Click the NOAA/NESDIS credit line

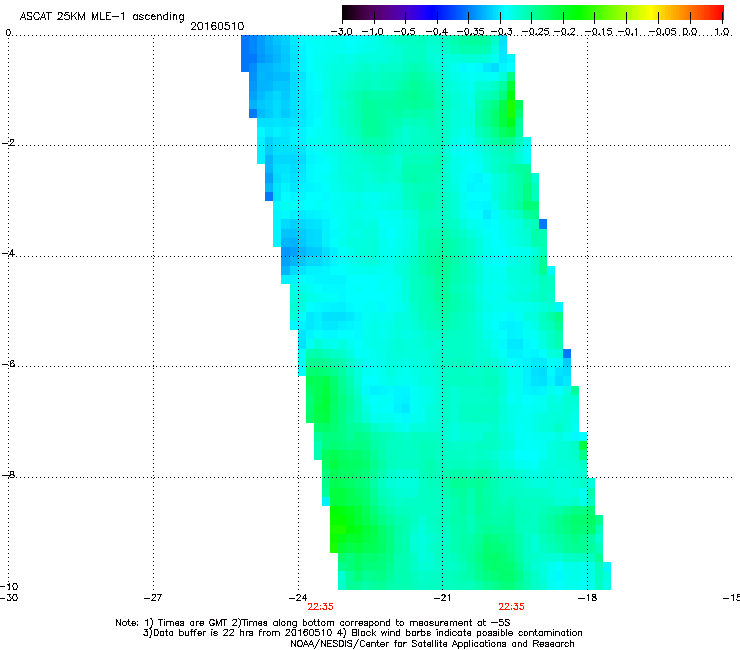(x=432, y=644)
